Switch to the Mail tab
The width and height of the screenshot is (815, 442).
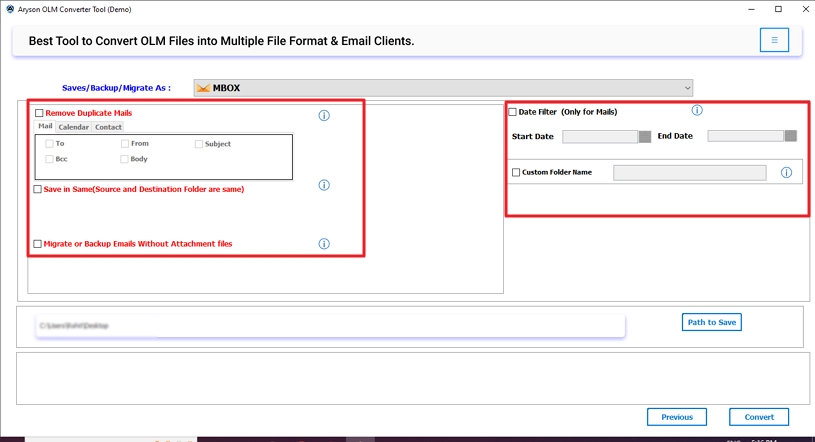[45, 126]
